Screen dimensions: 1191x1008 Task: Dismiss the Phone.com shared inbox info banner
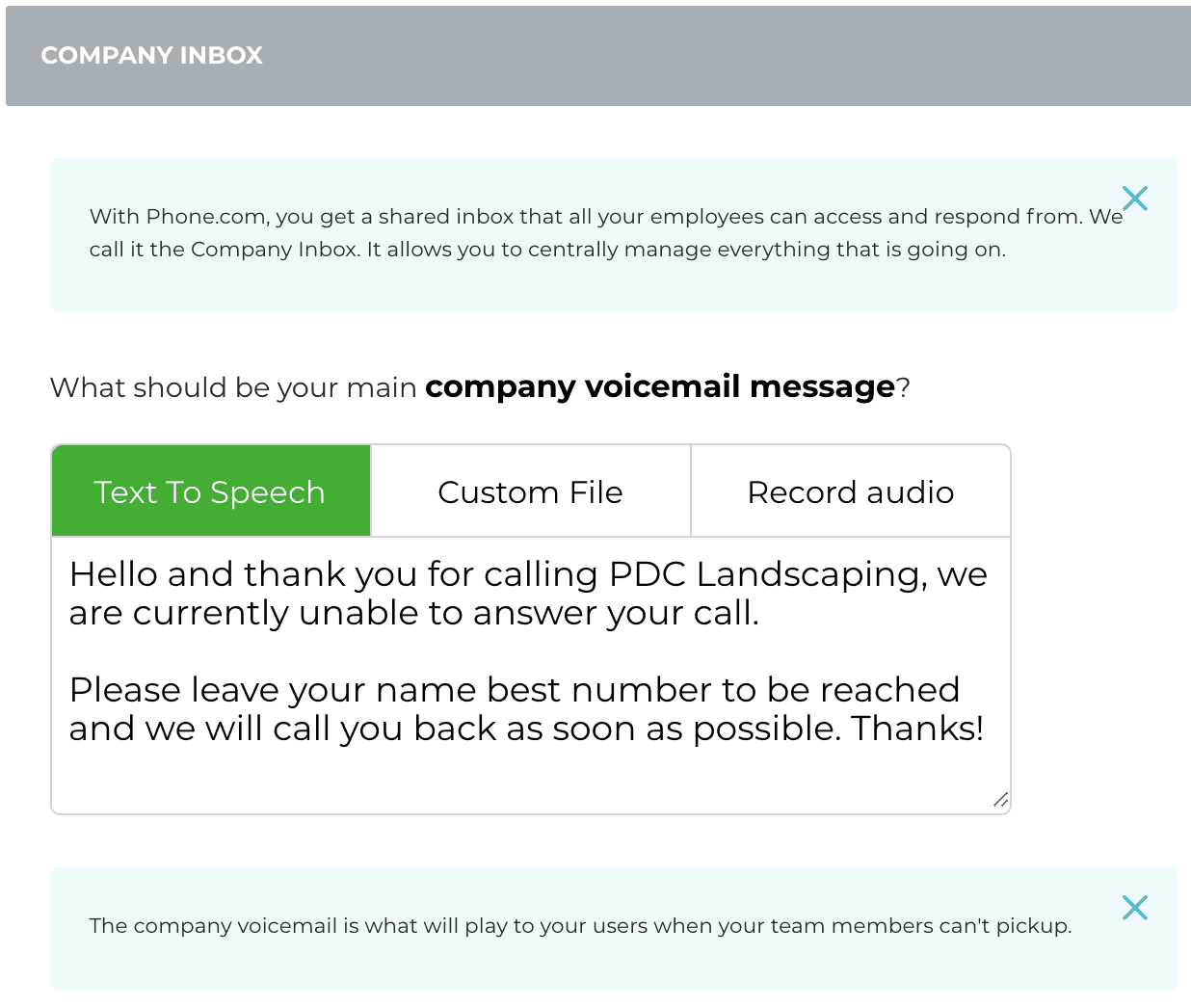point(1135,199)
